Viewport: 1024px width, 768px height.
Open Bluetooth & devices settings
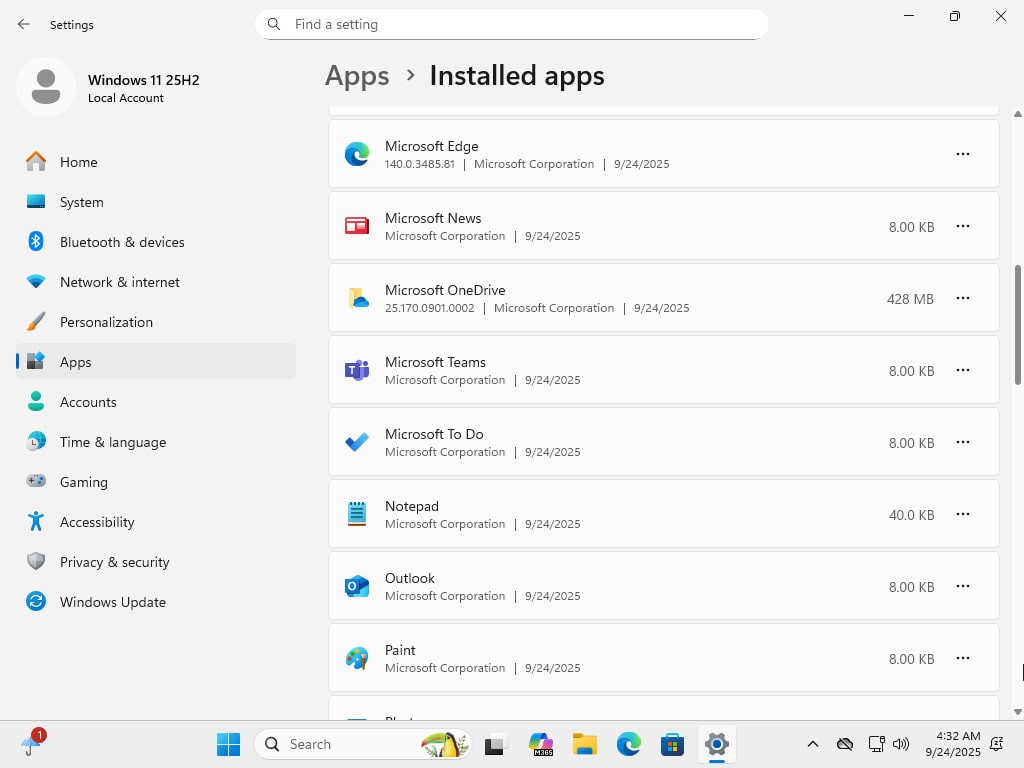(x=156, y=242)
